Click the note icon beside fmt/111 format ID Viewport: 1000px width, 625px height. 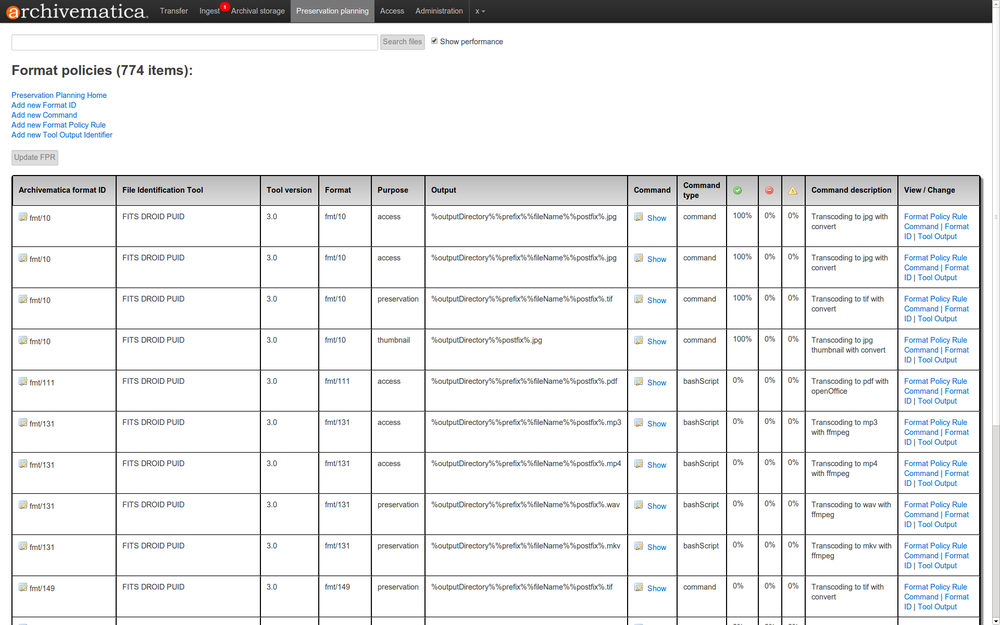[23, 381]
